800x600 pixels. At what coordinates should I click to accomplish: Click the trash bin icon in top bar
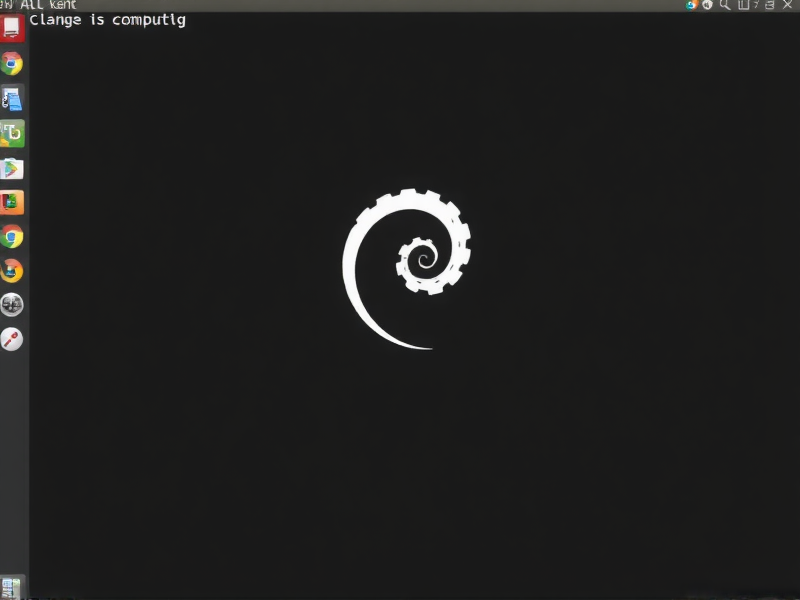pyautogui.click(x=741, y=5)
